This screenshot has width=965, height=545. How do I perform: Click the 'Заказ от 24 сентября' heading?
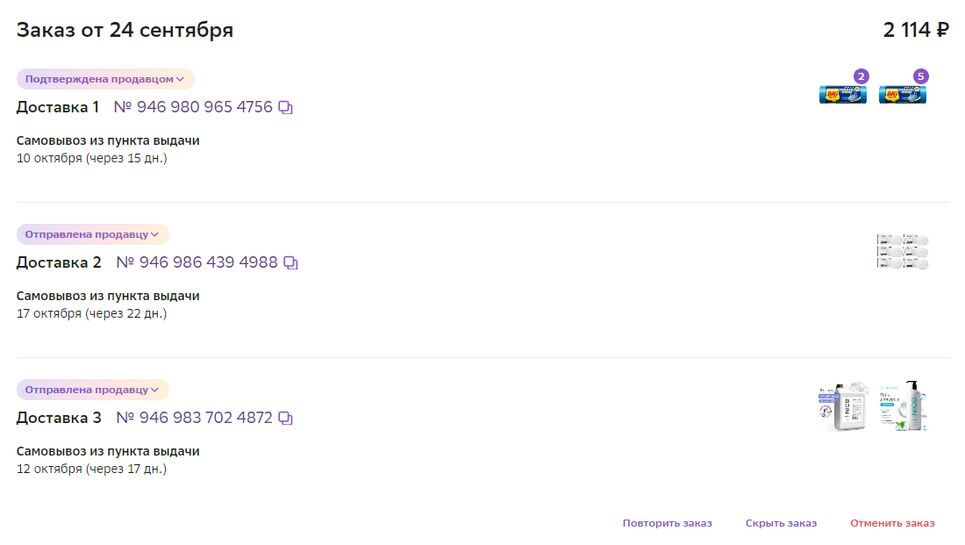pyautogui.click(x=125, y=30)
